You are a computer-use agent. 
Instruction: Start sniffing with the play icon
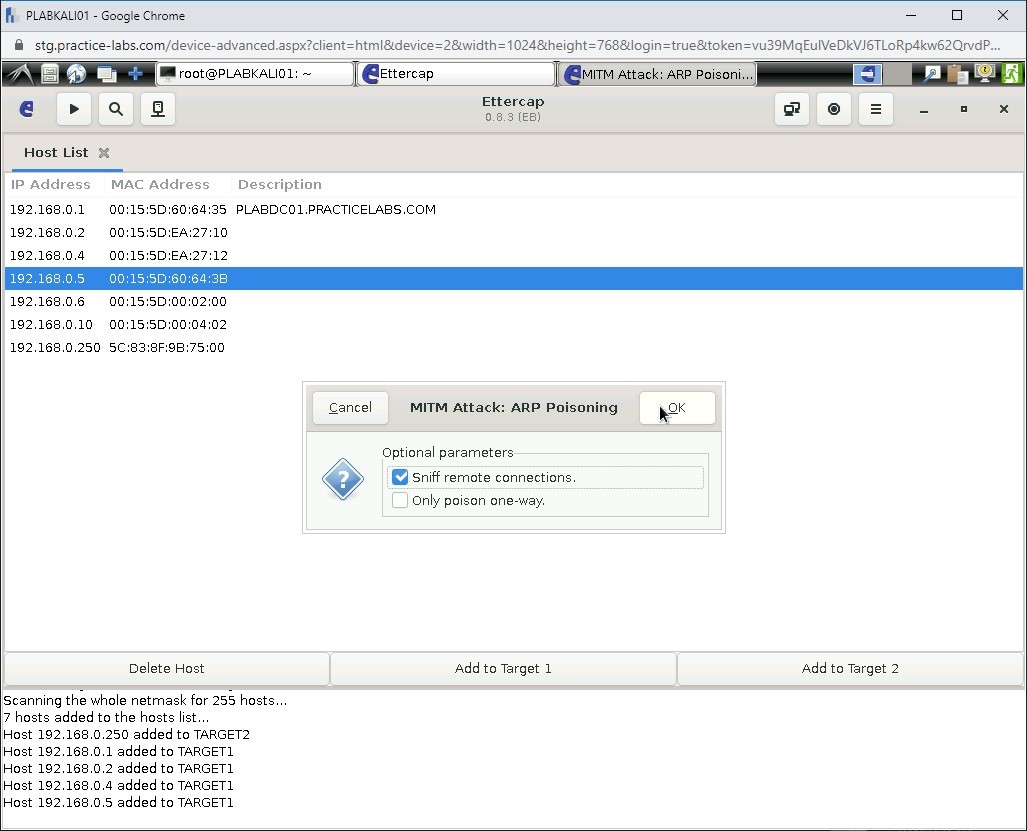(x=73, y=109)
